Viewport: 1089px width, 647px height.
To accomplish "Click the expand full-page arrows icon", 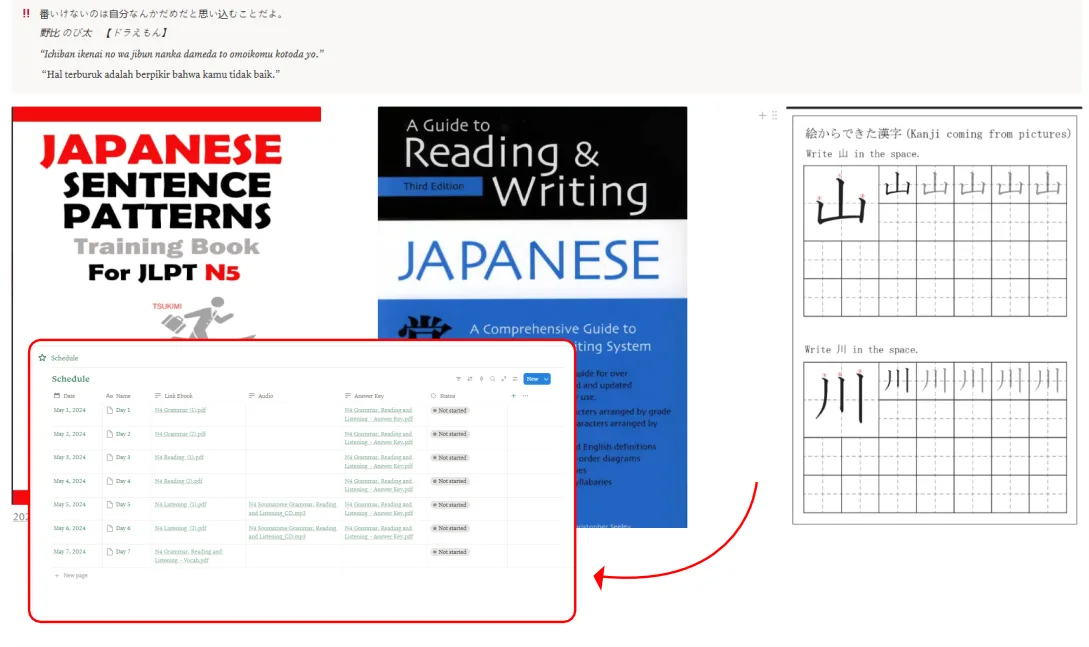I will pyautogui.click(x=504, y=379).
